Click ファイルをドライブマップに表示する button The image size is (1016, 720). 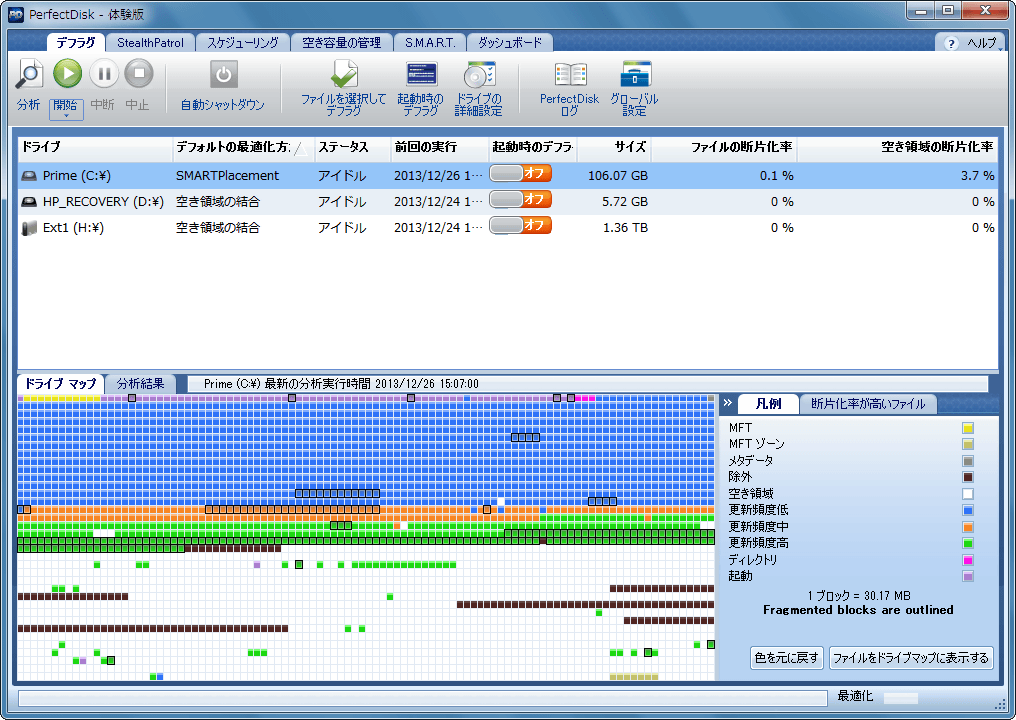coord(911,658)
